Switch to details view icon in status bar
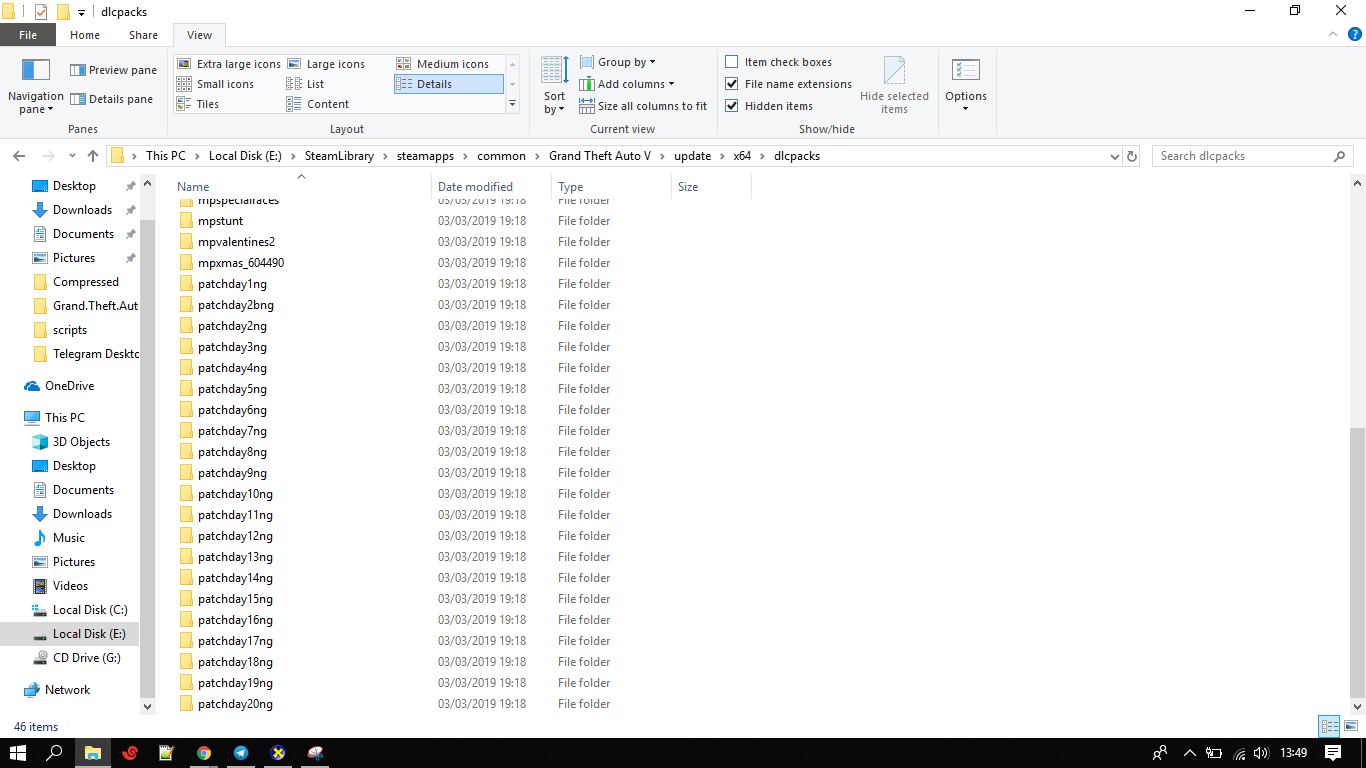Viewport: 1366px width, 768px height. (x=1329, y=727)
